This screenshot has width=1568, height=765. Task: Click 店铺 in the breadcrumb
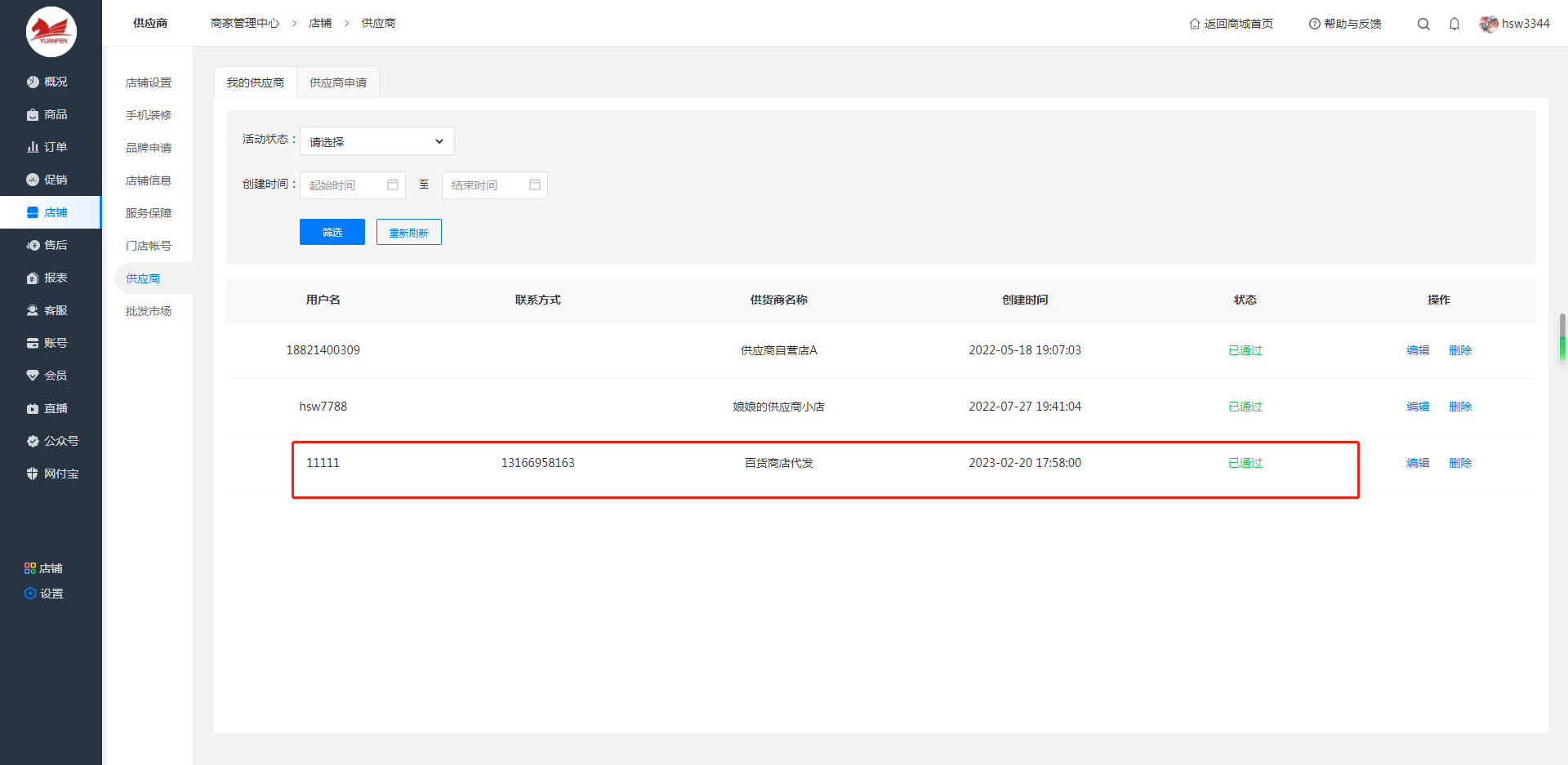point(320,23)
